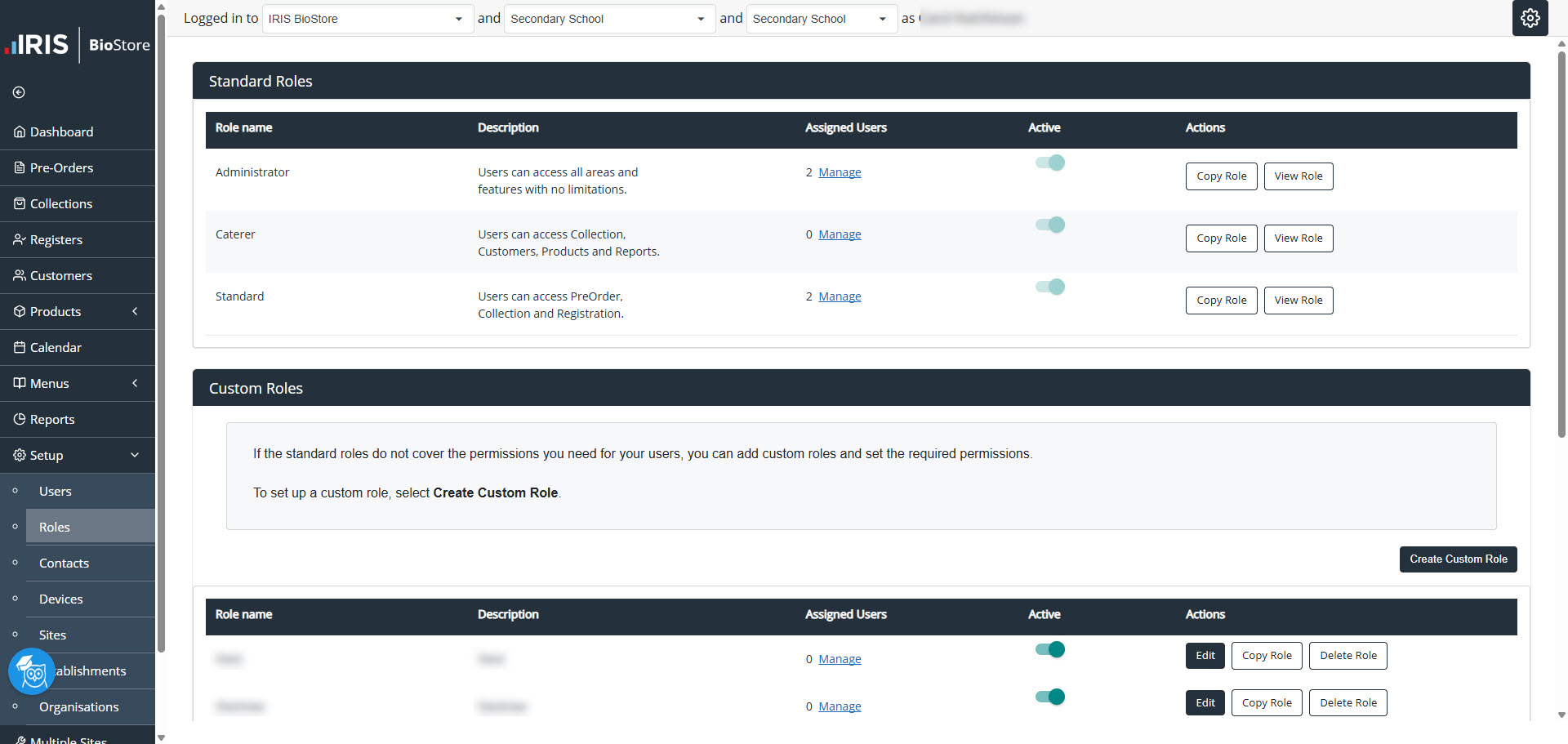
Task: Click the Create Custom Role button
Action: click(x=1458, y=559)
